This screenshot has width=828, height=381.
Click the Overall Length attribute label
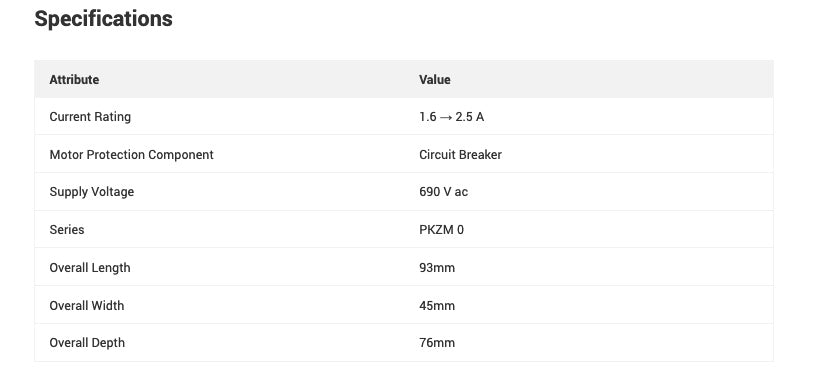point(90,268)
